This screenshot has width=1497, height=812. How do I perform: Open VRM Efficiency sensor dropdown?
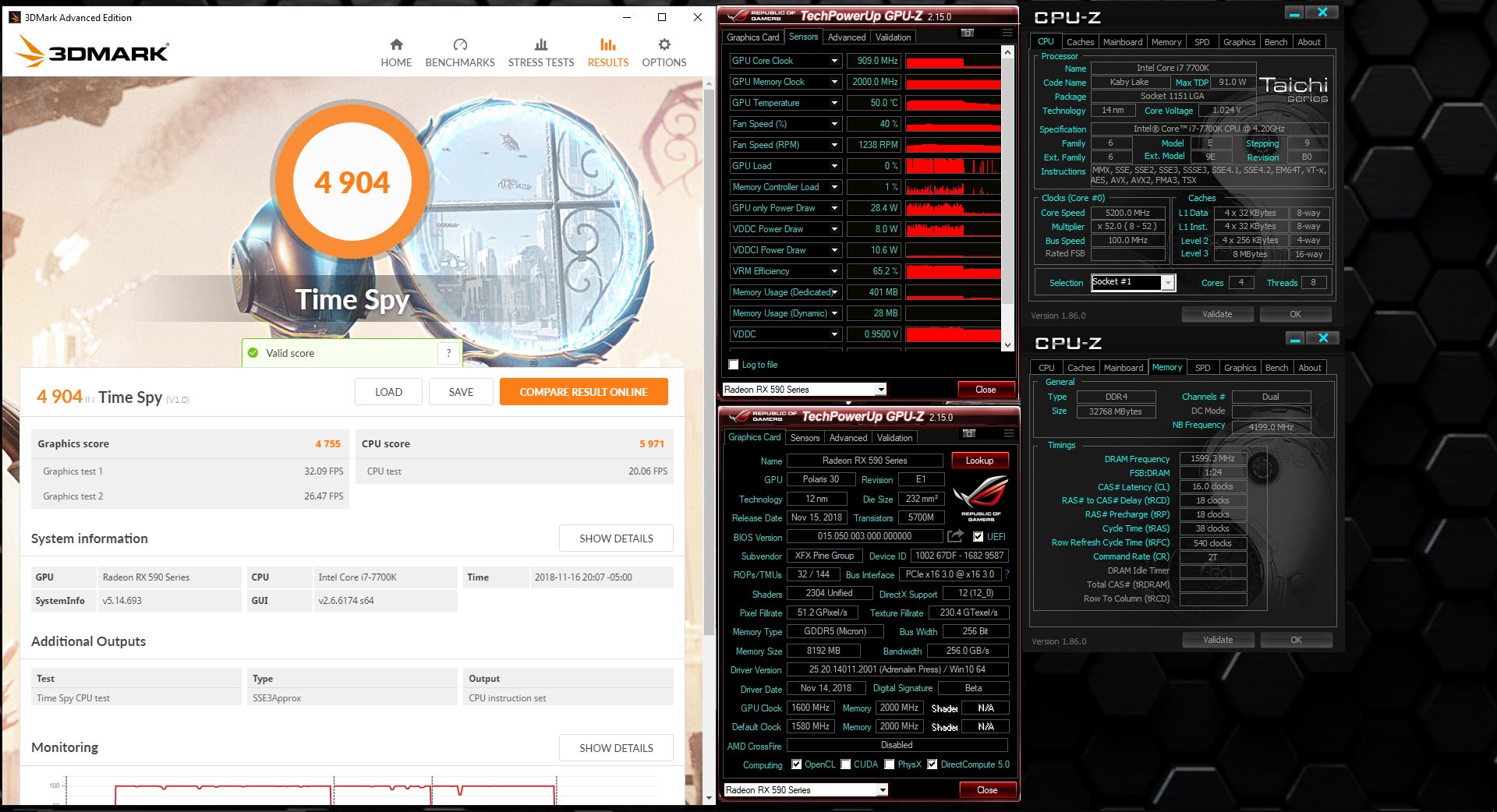pos(834,271)
